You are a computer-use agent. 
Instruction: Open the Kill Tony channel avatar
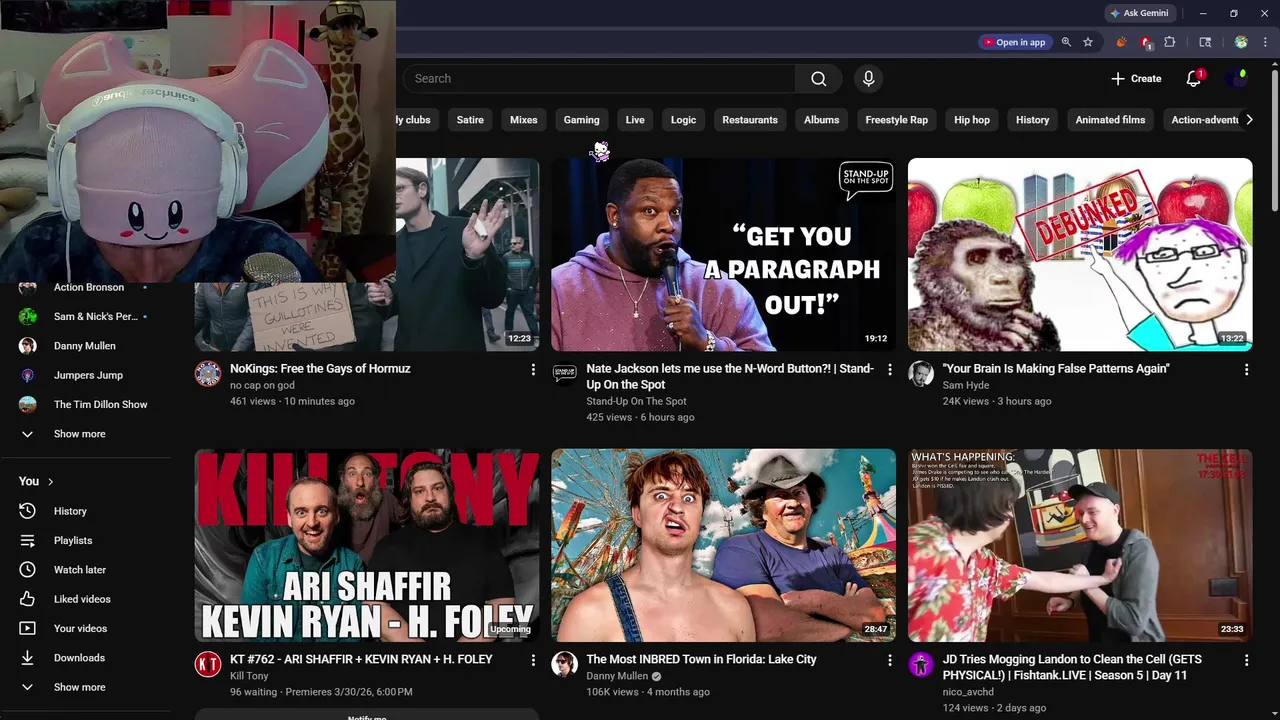point(208,665)
